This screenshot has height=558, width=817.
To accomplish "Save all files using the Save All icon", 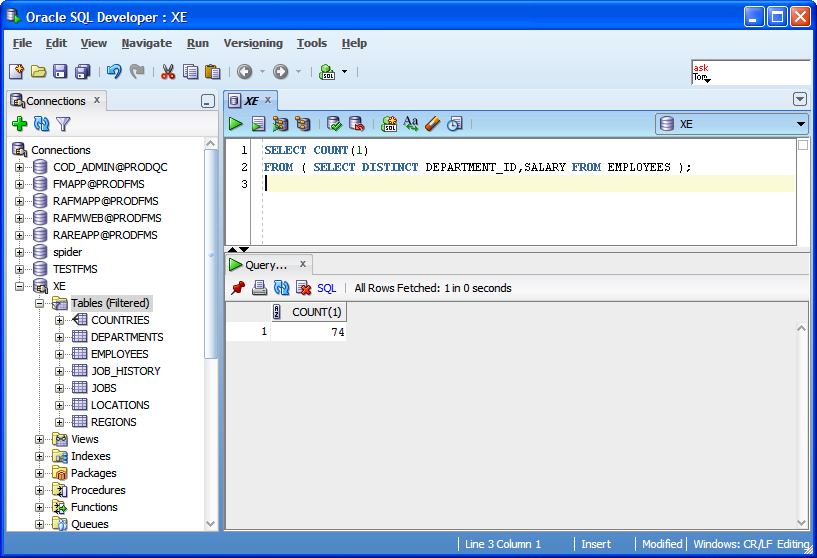I will 82,72.
